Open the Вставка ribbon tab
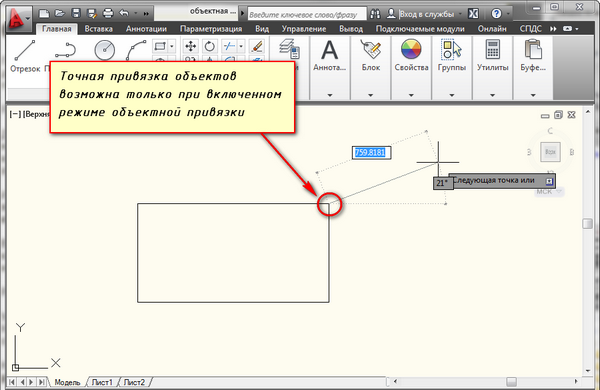Screen dimensions: 600x390 98,29
